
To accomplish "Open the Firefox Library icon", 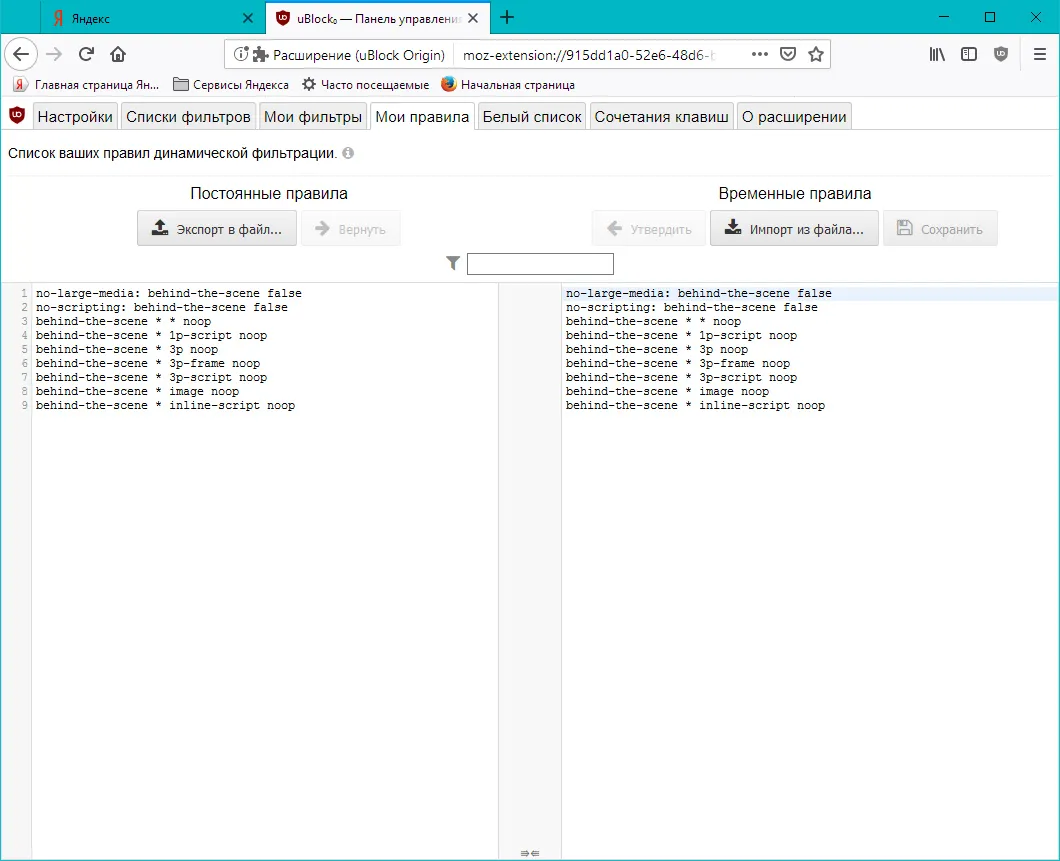I will click(x=937, y=54).
